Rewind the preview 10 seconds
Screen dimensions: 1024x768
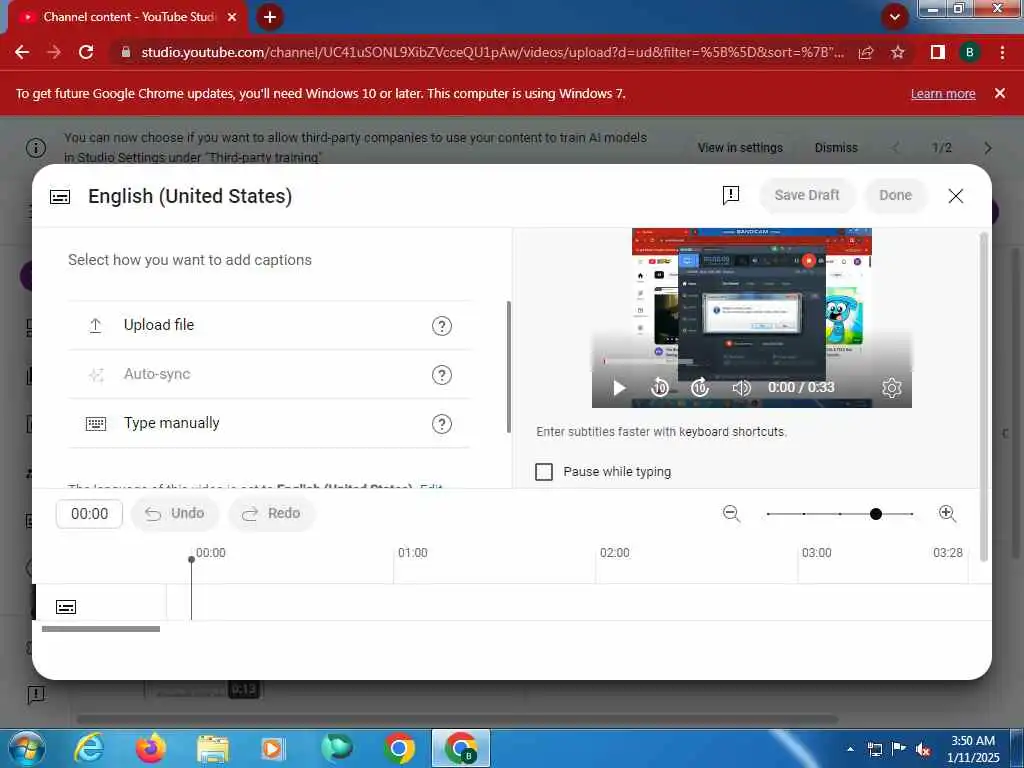[x=660, y=387]
